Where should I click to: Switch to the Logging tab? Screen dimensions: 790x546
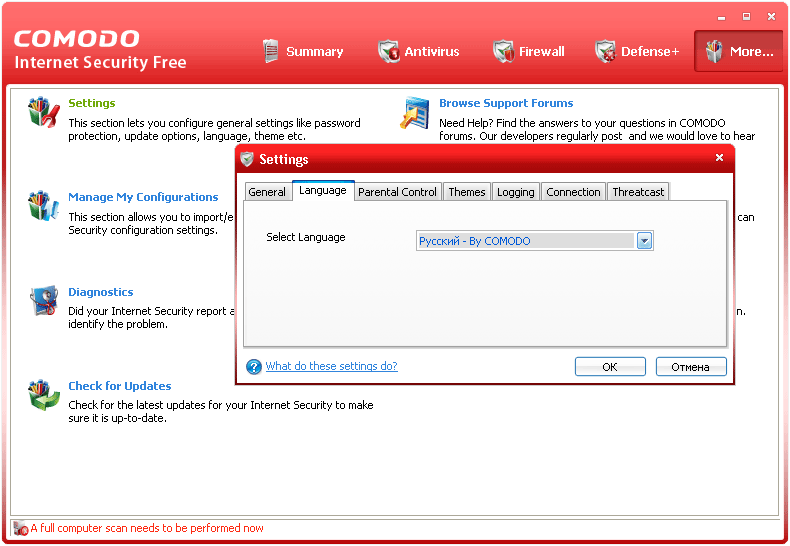pyautogui.click(x=515, y=192)
